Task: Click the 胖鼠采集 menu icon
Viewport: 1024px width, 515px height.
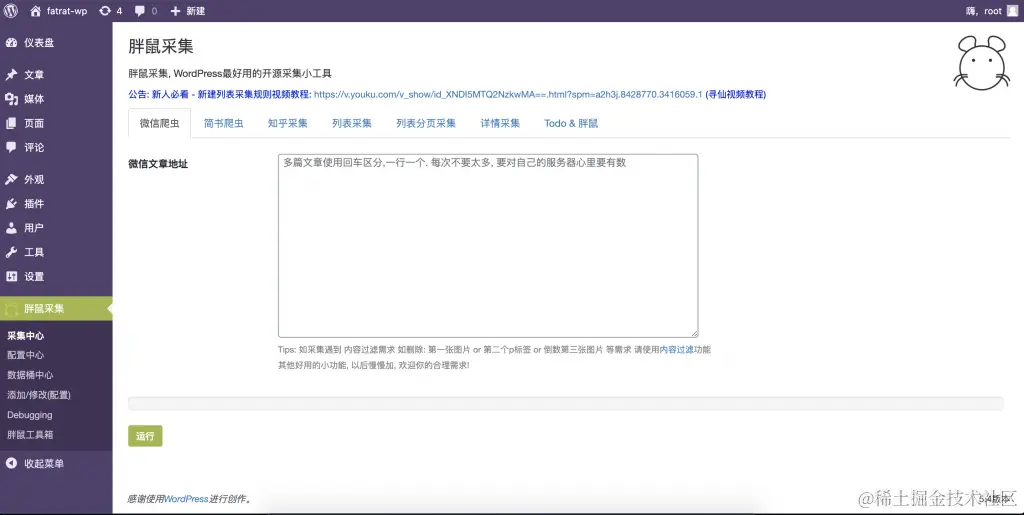Action: pos(11,309)
